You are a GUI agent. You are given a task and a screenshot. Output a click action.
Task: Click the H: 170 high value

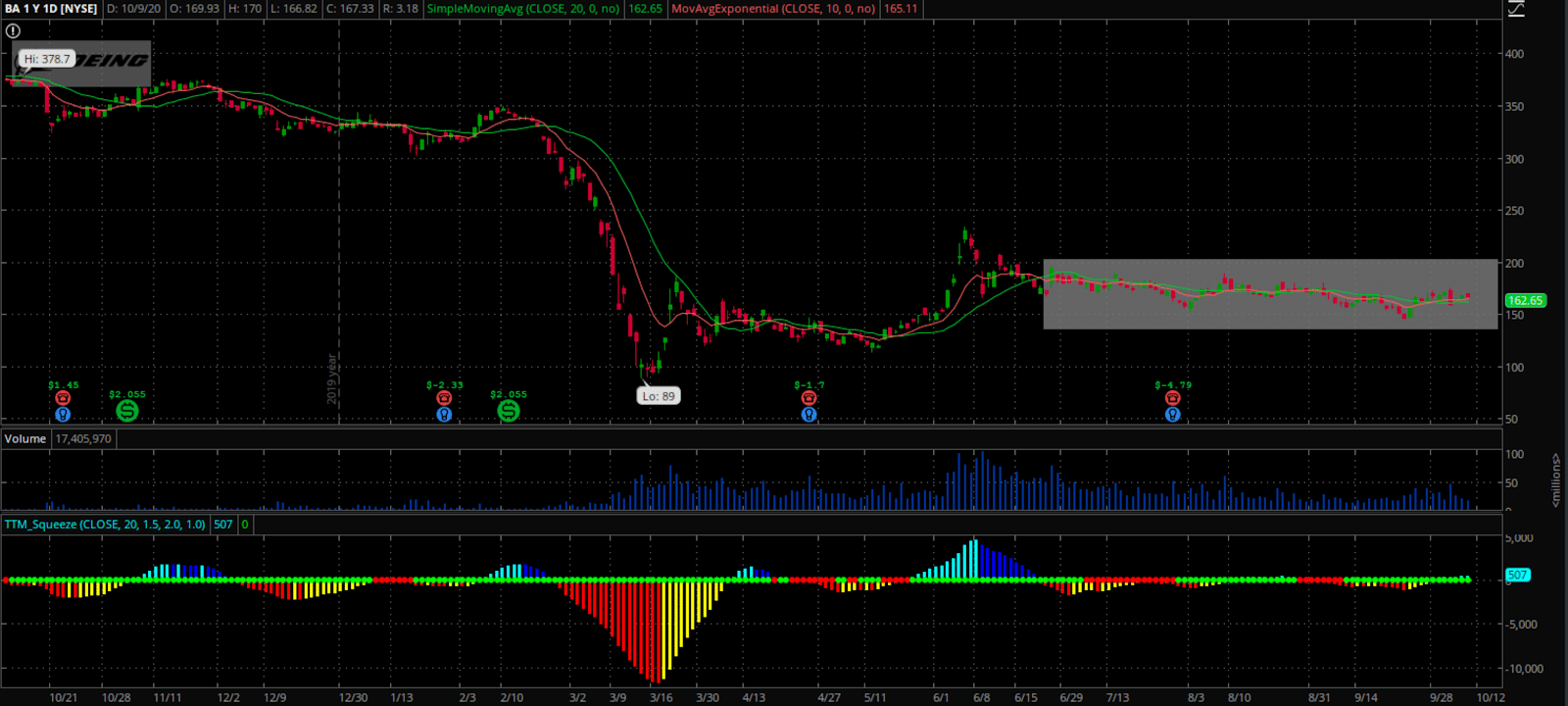coord(245,9)
